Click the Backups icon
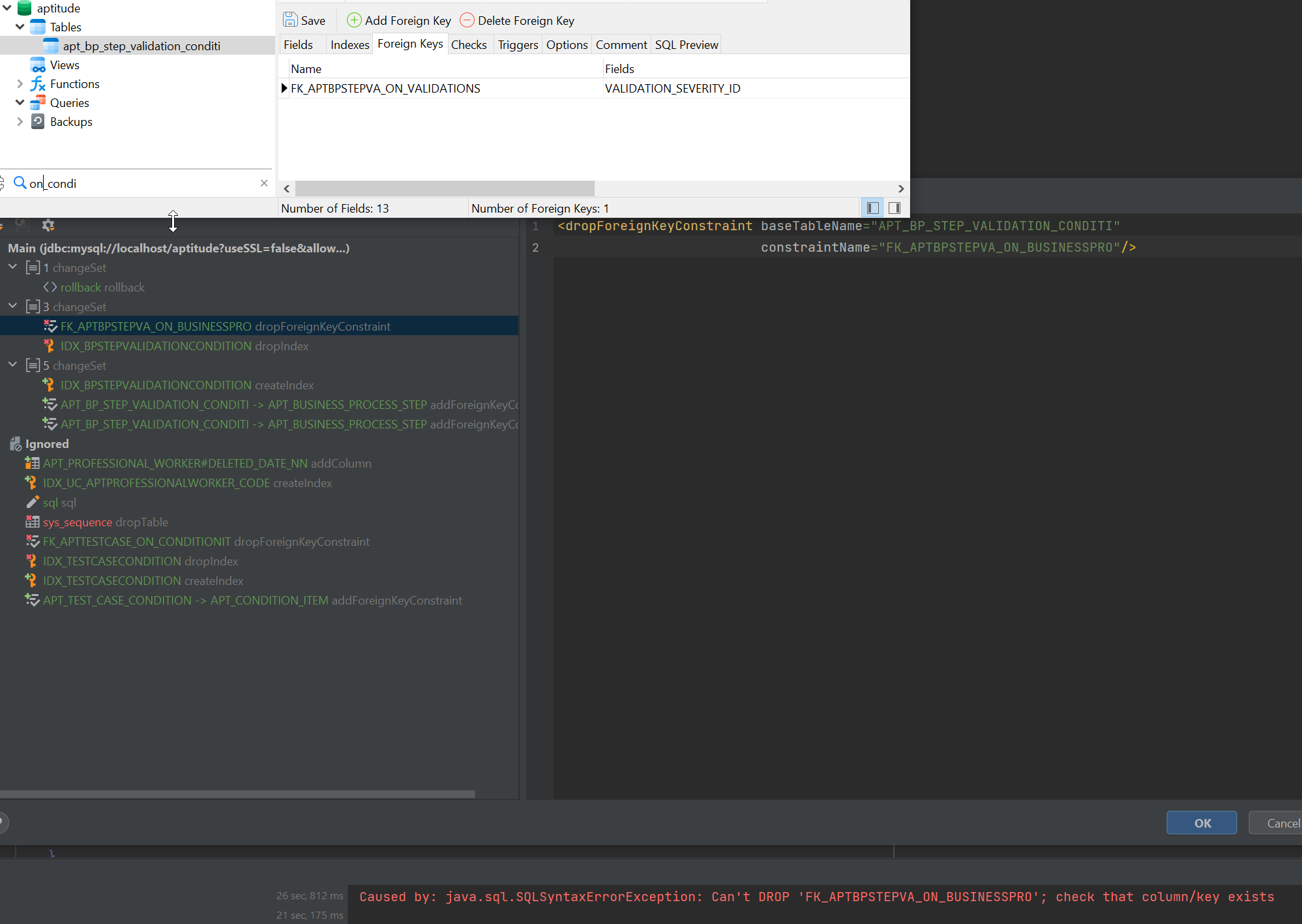The width and height of the screenshot is (1302, 924). [38, 121]
